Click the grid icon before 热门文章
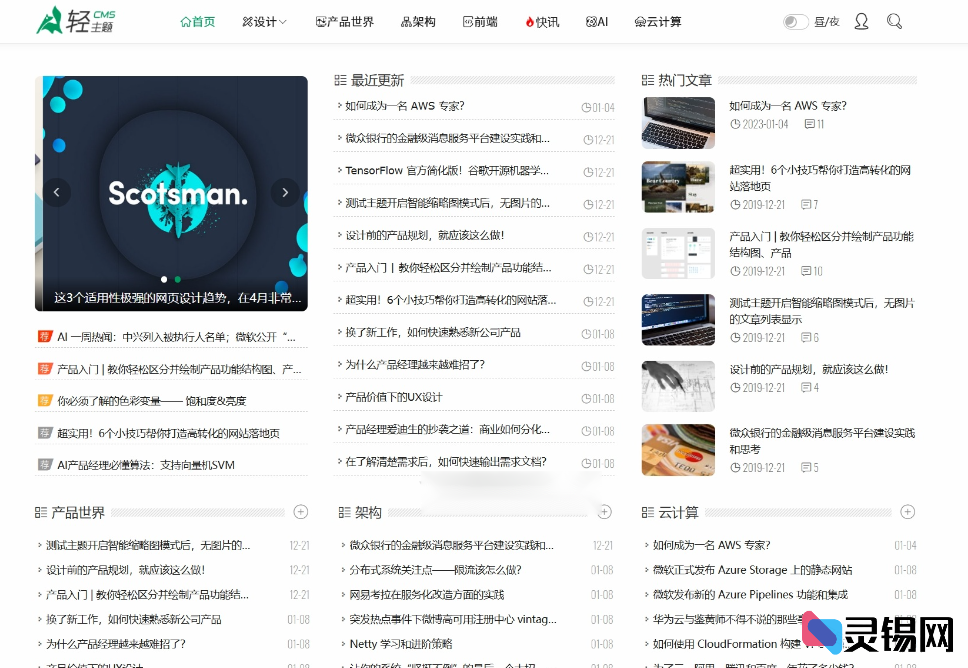The height and width of the screenshot is (668, 968). [x=649, y=79]
